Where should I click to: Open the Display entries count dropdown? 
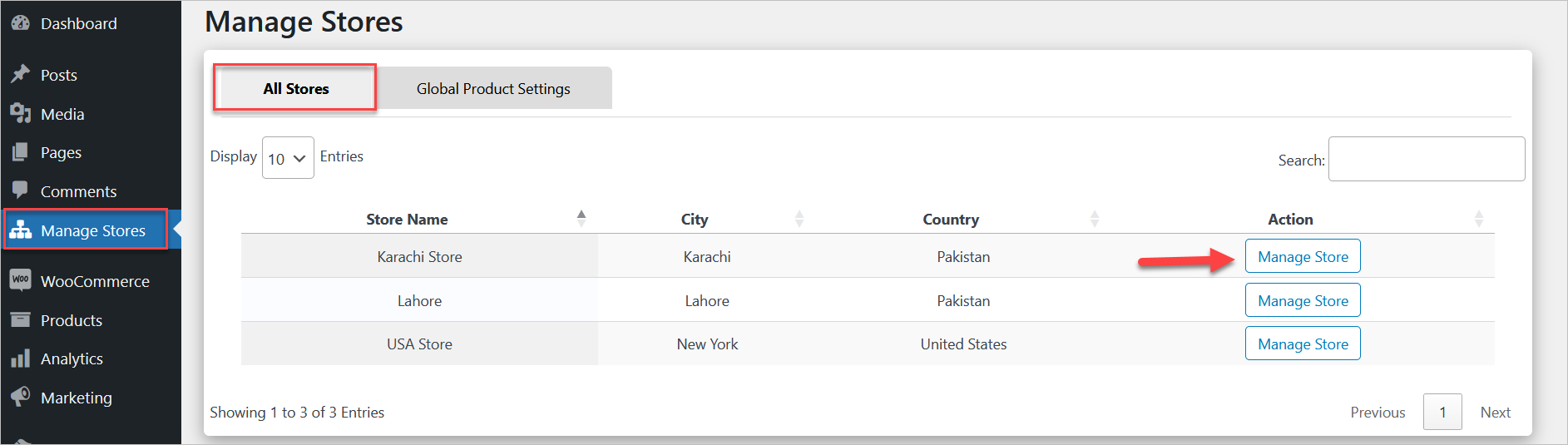pos(288,158)
